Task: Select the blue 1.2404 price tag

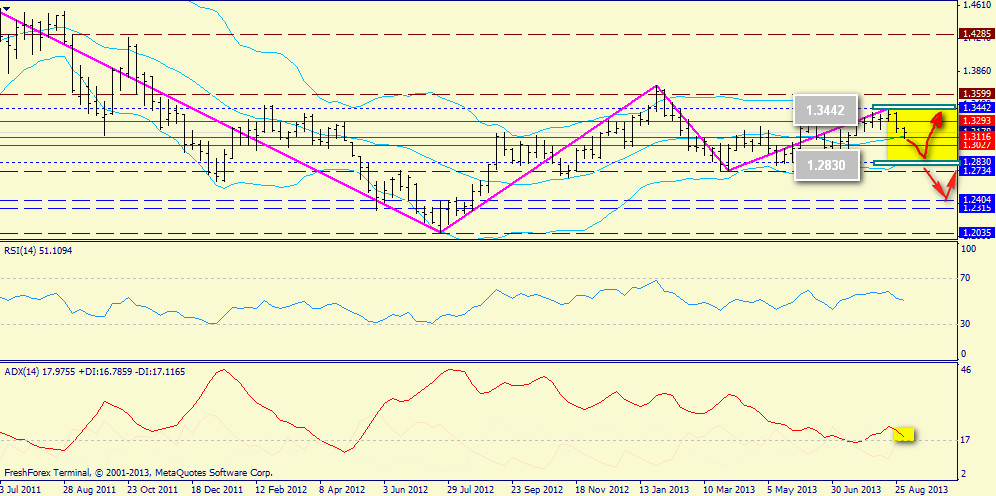Action: tap(975, 200)
